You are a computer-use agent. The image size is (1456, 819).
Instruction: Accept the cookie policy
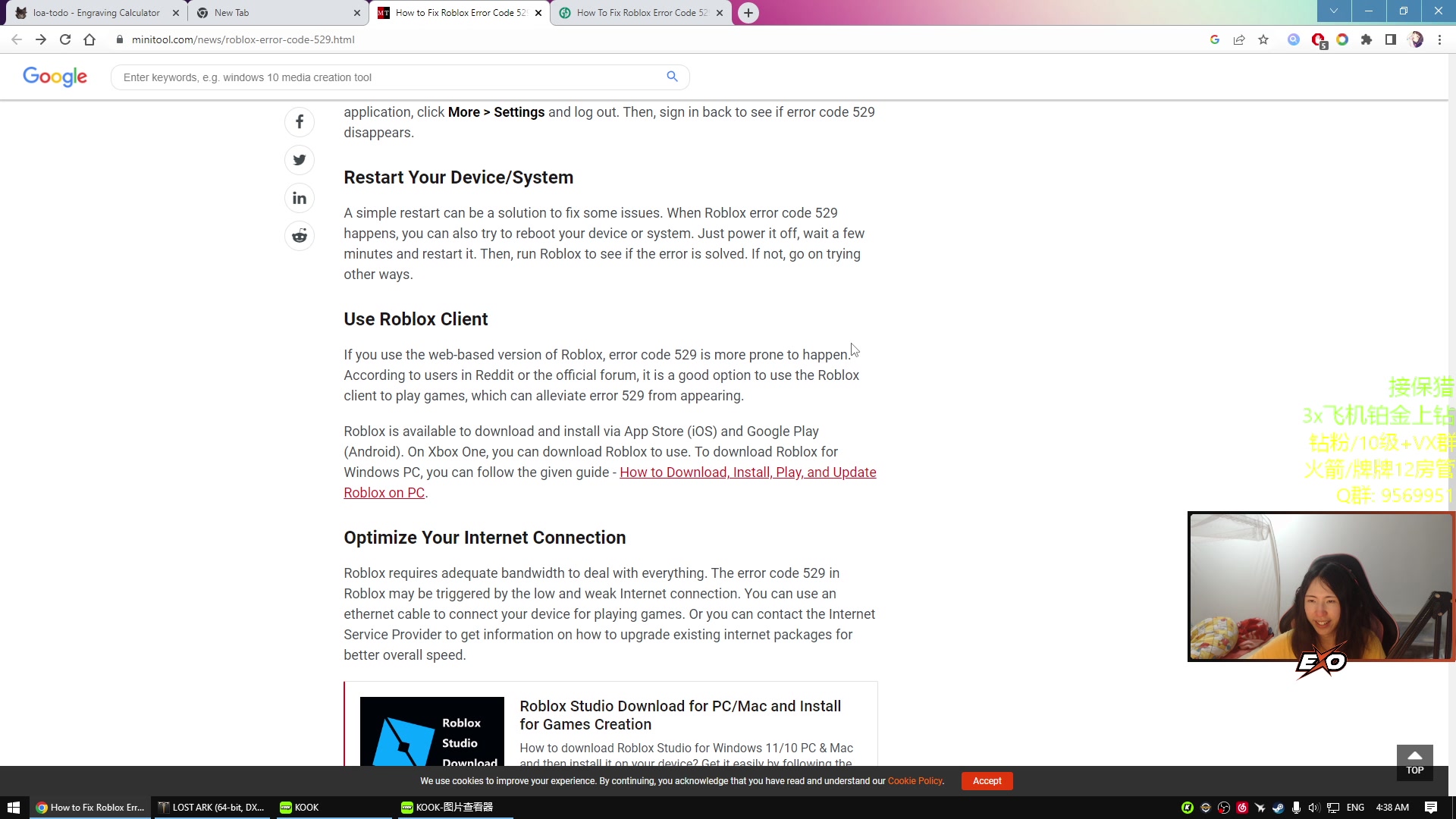point(987,781)
